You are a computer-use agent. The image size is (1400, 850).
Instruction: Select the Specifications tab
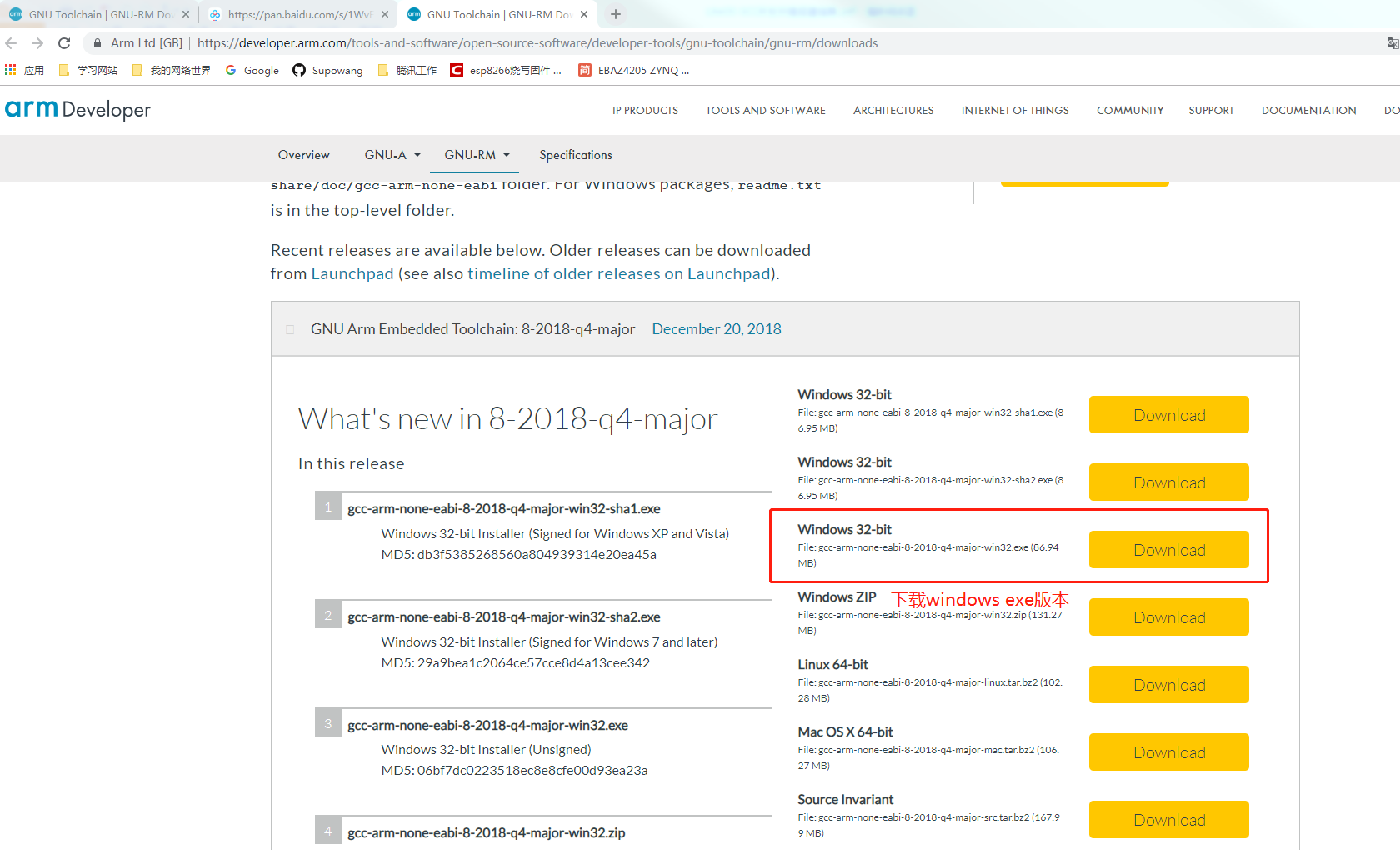[575, 155]
